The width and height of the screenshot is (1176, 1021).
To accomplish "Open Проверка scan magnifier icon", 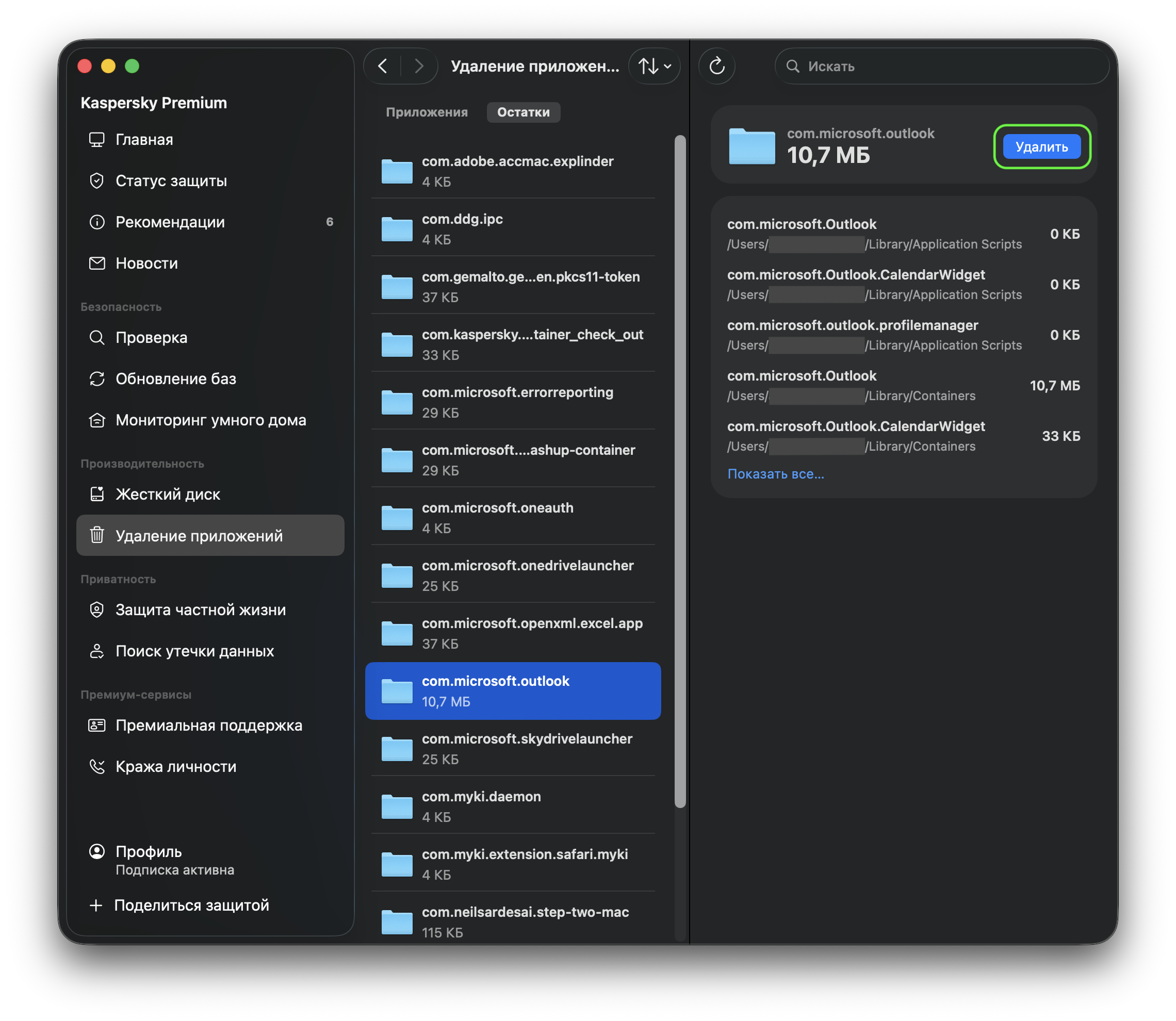I will [97, 337].
